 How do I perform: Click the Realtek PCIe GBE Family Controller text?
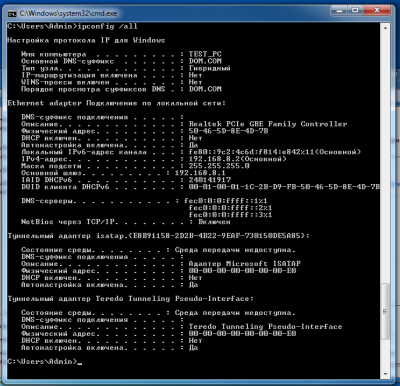[x=268, y=124]
